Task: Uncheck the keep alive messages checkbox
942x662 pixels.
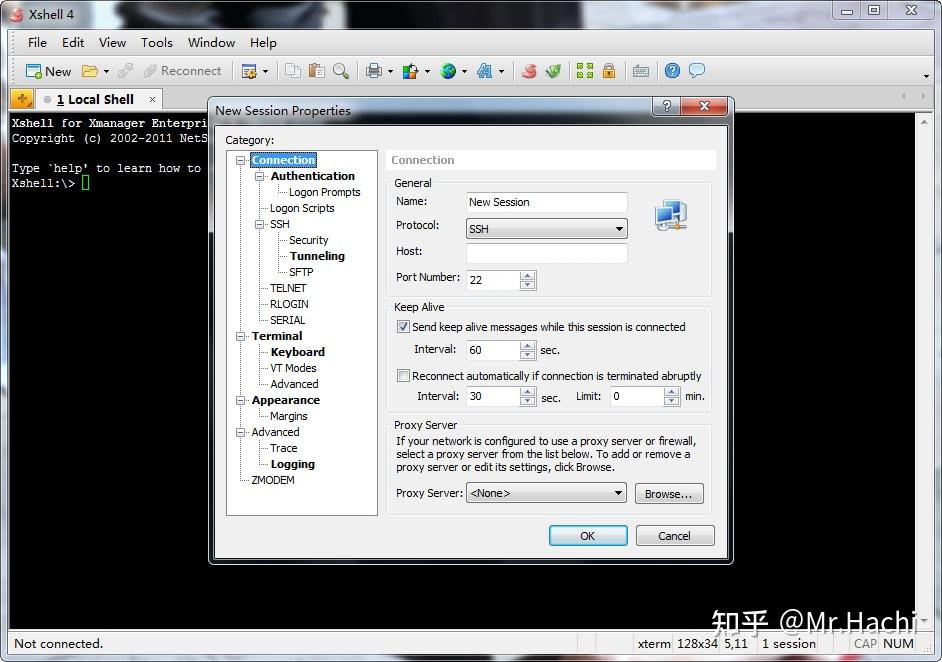Action: tap(403, 327)
